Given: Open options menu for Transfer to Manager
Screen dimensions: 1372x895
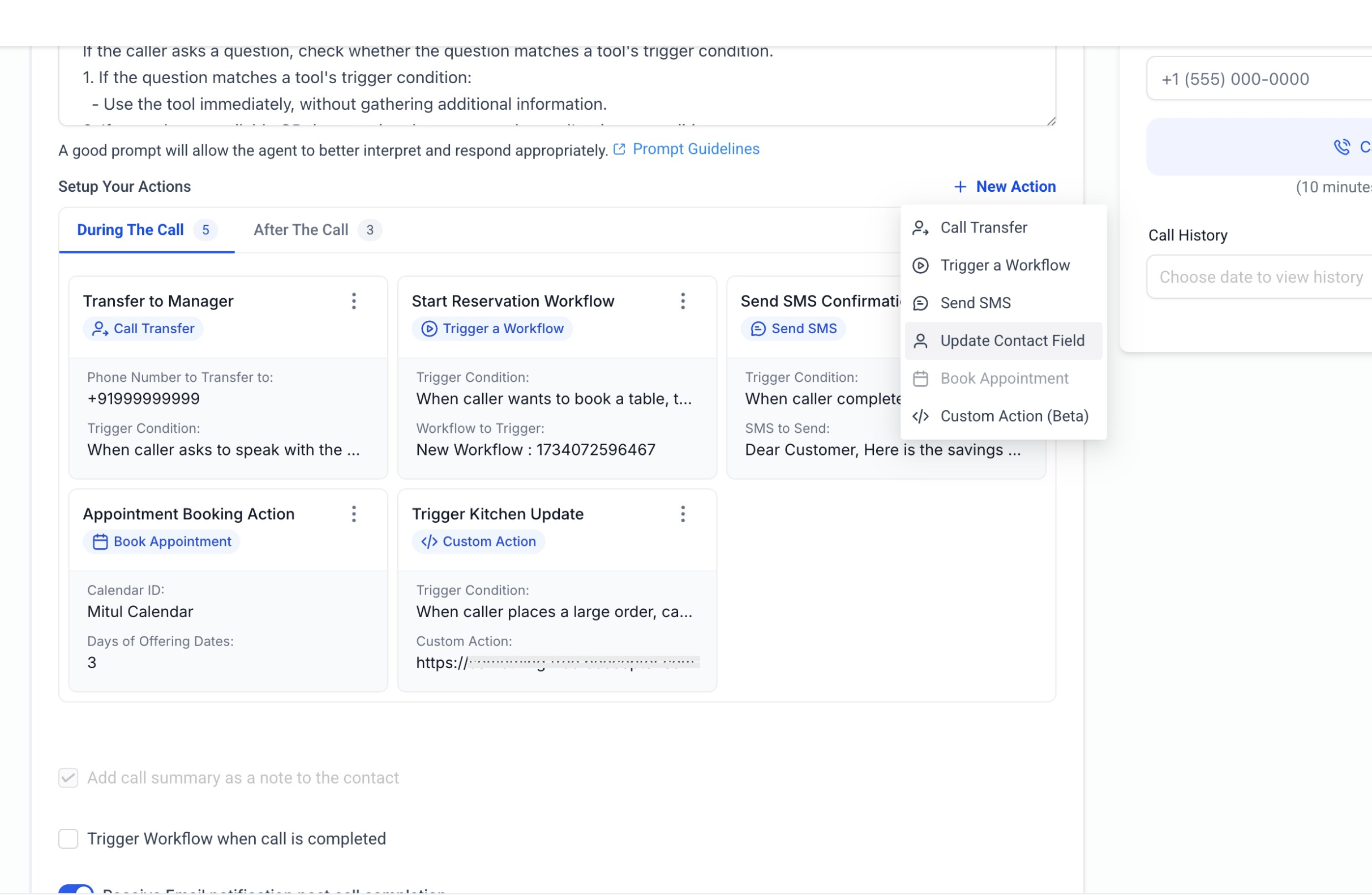Looking at the screenshot, I should click(354, 301).
